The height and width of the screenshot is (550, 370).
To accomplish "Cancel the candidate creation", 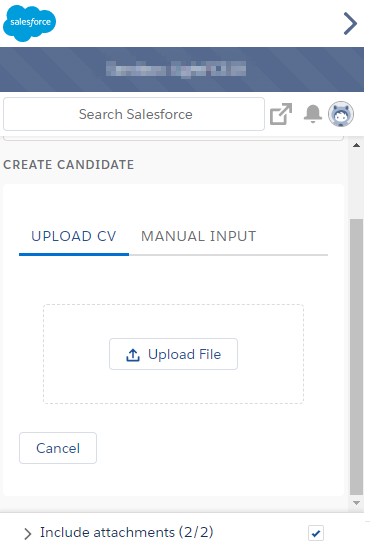I will click(58, 448).
